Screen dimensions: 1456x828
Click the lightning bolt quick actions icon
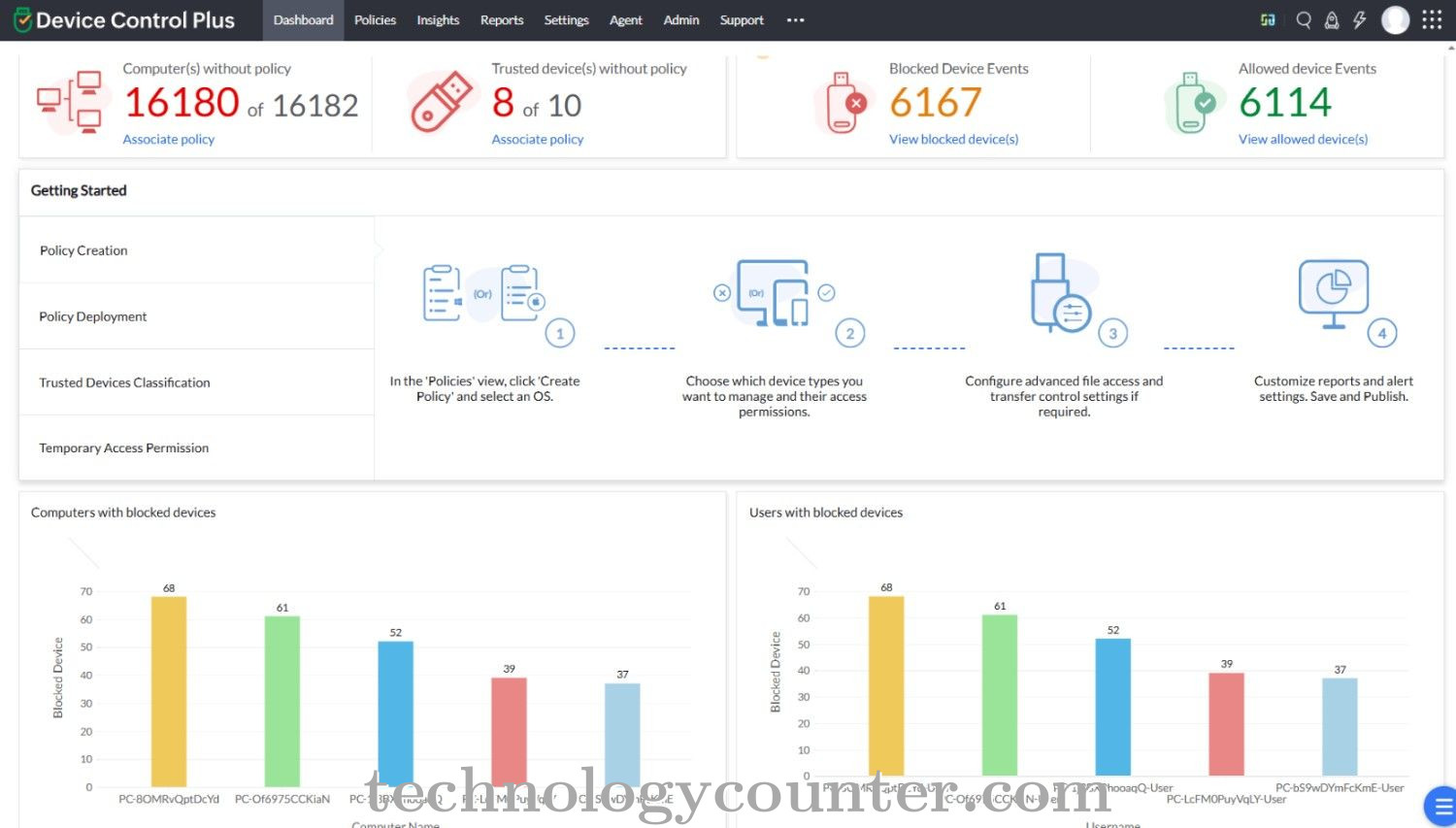pos(1359,19)
